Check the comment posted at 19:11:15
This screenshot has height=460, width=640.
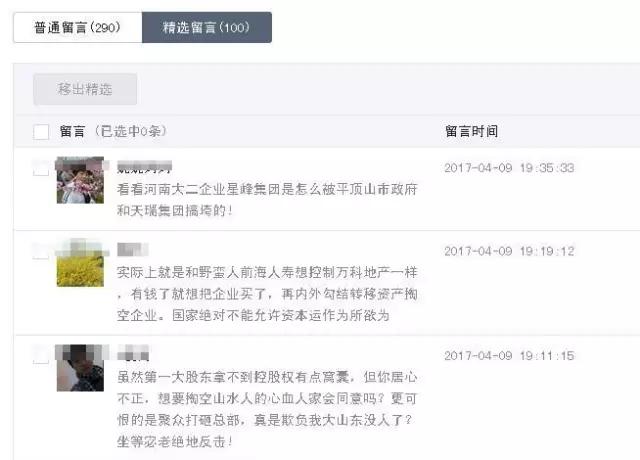coord(41,355)
